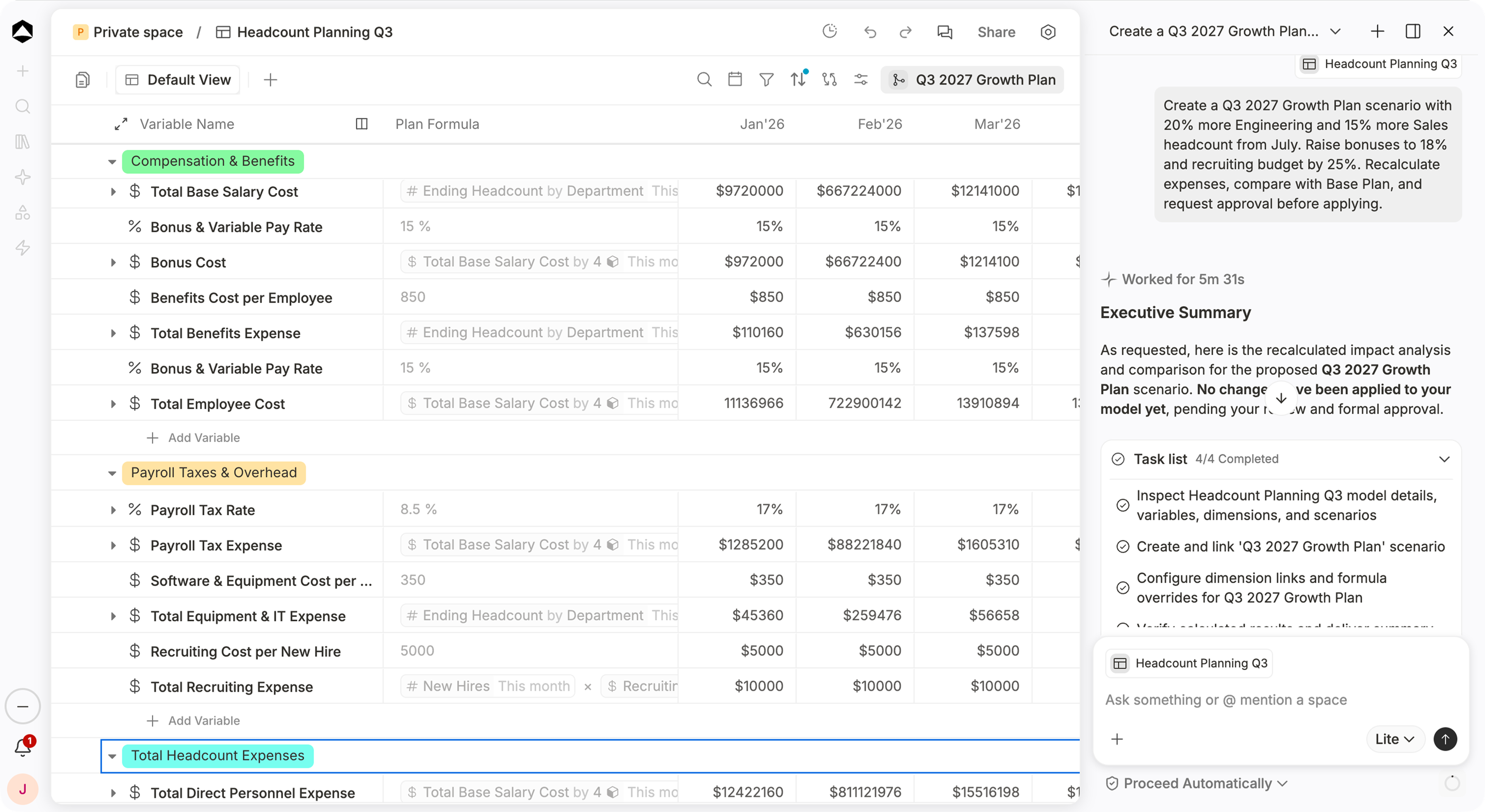Send message with arrow button
Image resolution: width=1485 pixels, height=812 pixels.
pyautogui.click(x=1445, y=739)
